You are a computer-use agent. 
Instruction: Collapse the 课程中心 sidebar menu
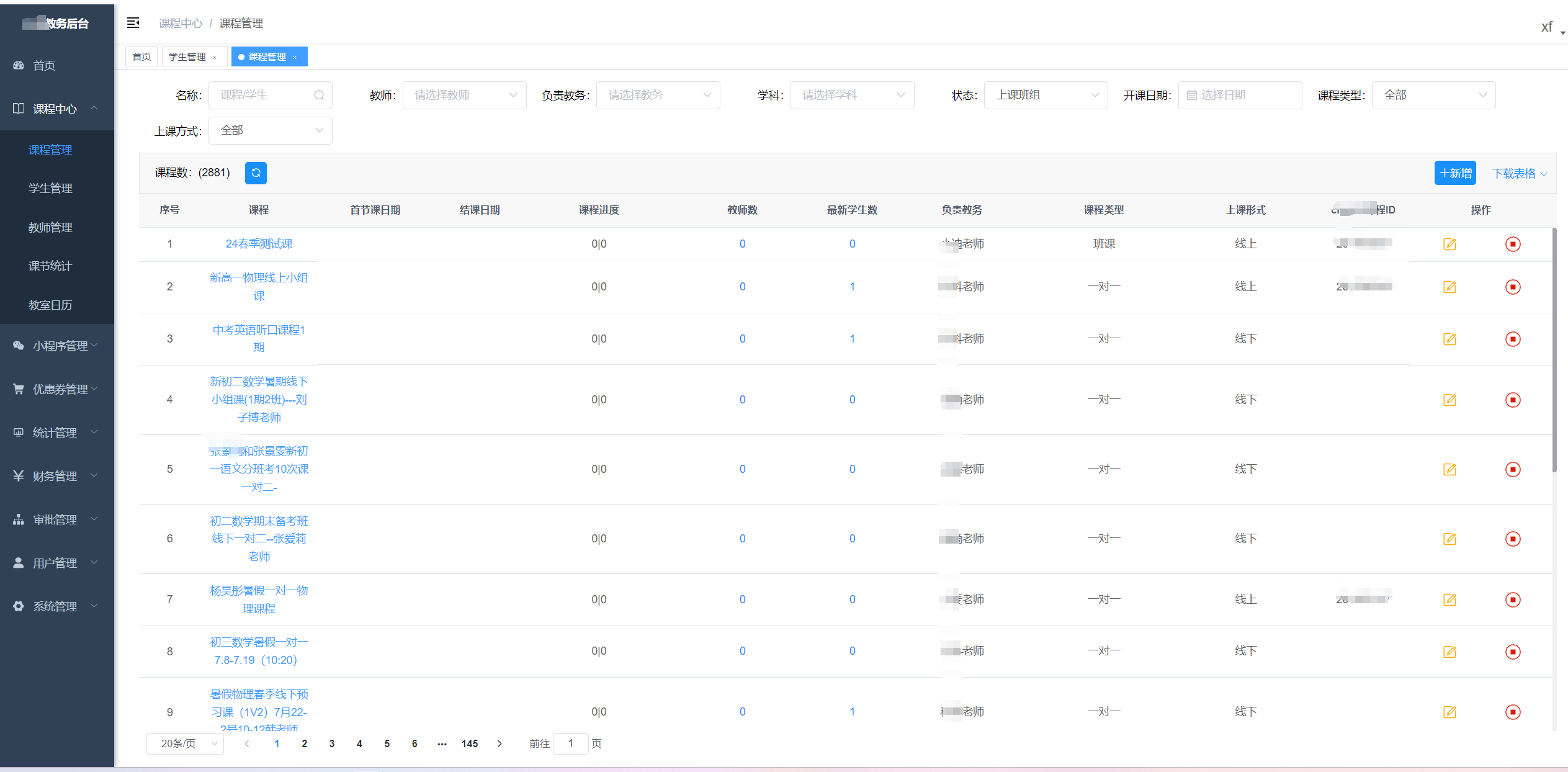57,109
